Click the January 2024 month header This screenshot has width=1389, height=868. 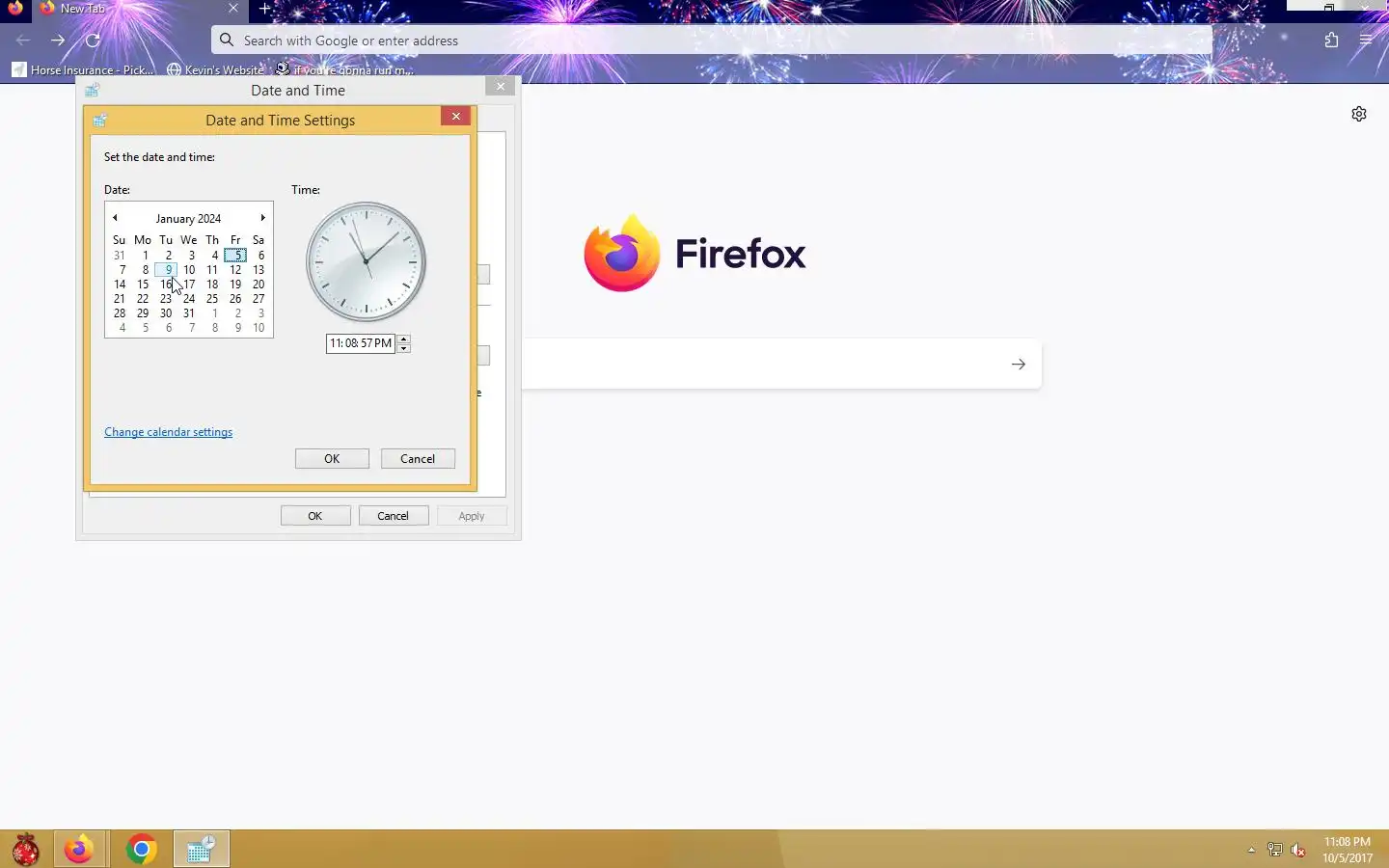[188, 219]
